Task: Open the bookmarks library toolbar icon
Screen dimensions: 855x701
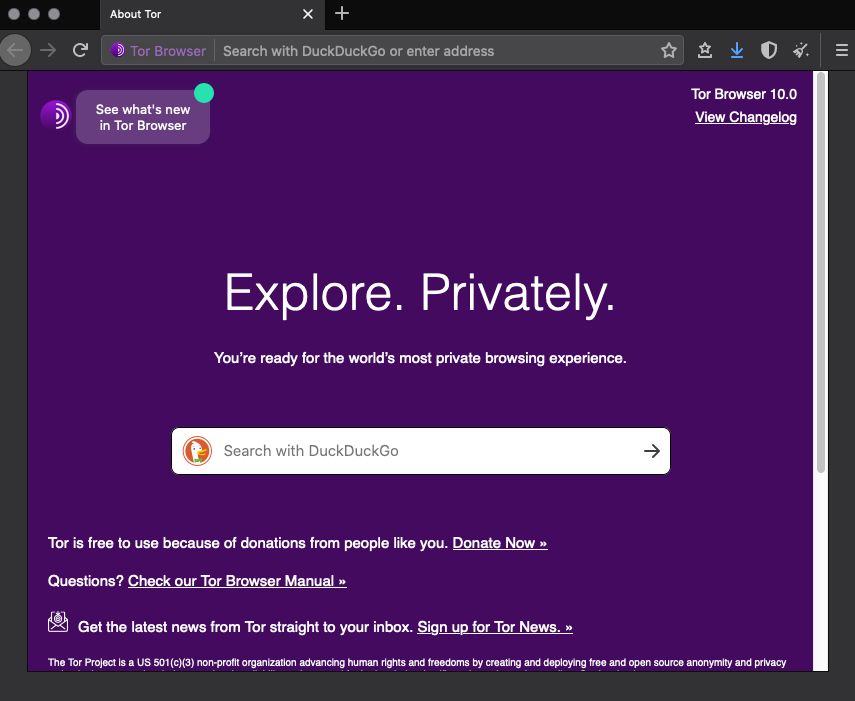Action: [705, 51]
